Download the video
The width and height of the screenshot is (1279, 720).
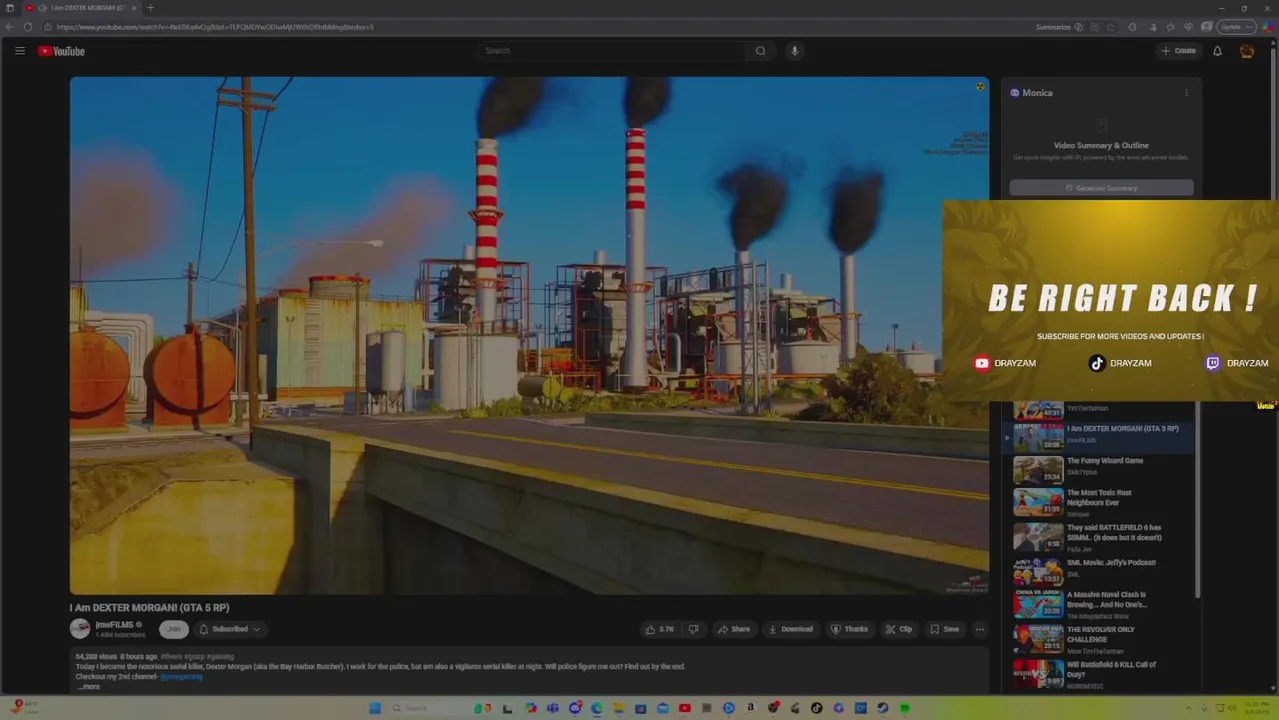coord(790,629)
